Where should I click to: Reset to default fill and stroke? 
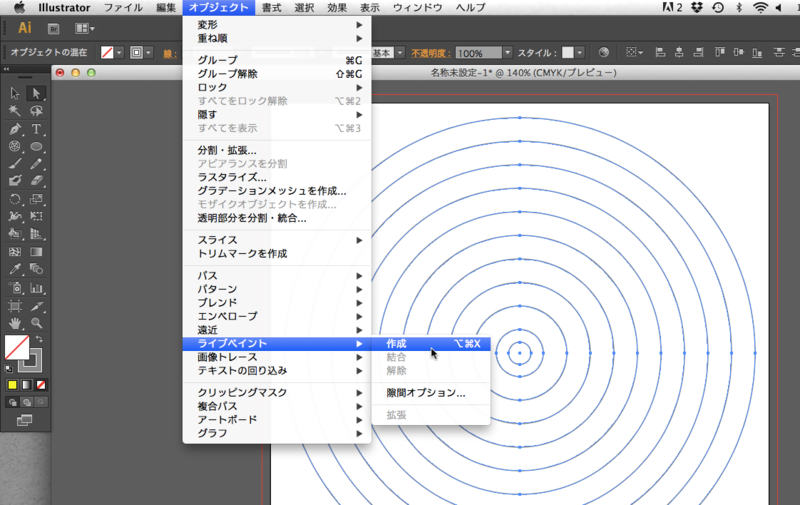pyautogui.click(x=9, y=368)
